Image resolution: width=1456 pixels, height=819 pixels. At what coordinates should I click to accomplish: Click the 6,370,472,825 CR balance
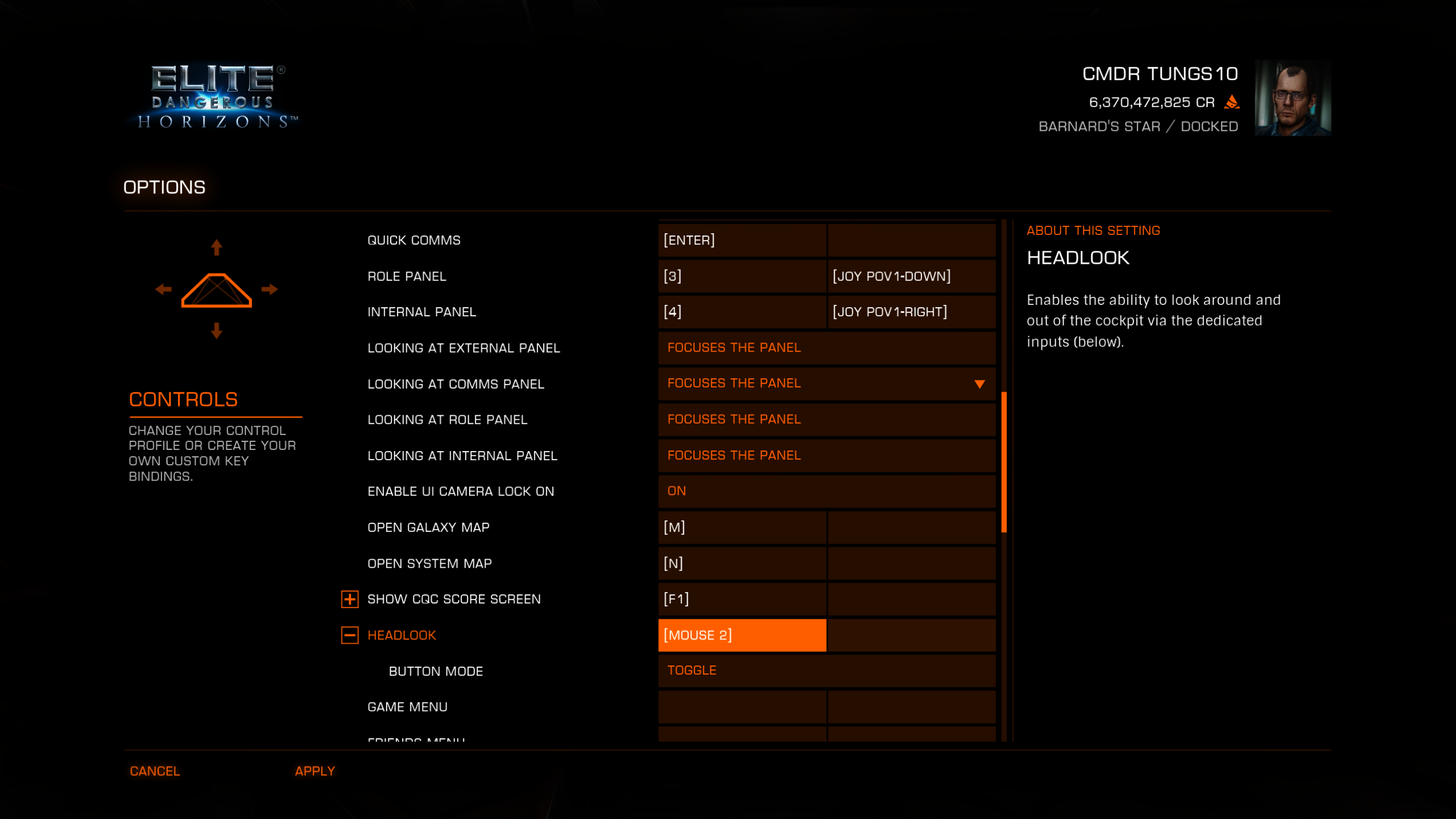(x=1152, y=102)
